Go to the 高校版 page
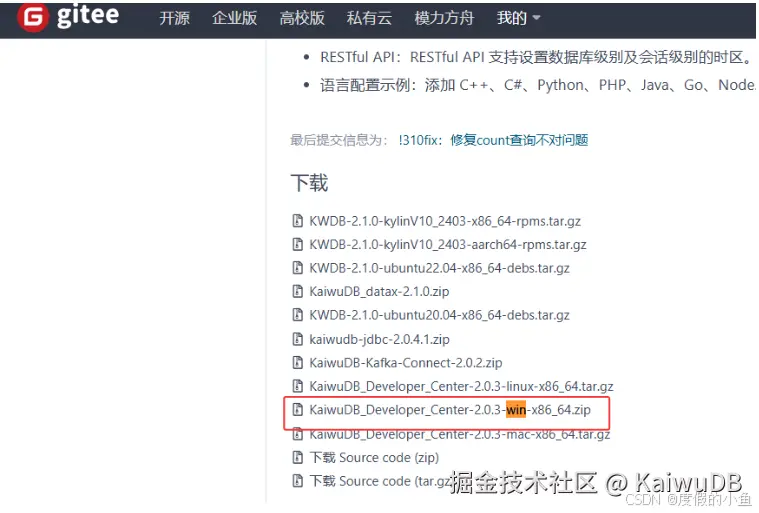Image resolution: width=759 pixels, height=513 pixels. 302,18
